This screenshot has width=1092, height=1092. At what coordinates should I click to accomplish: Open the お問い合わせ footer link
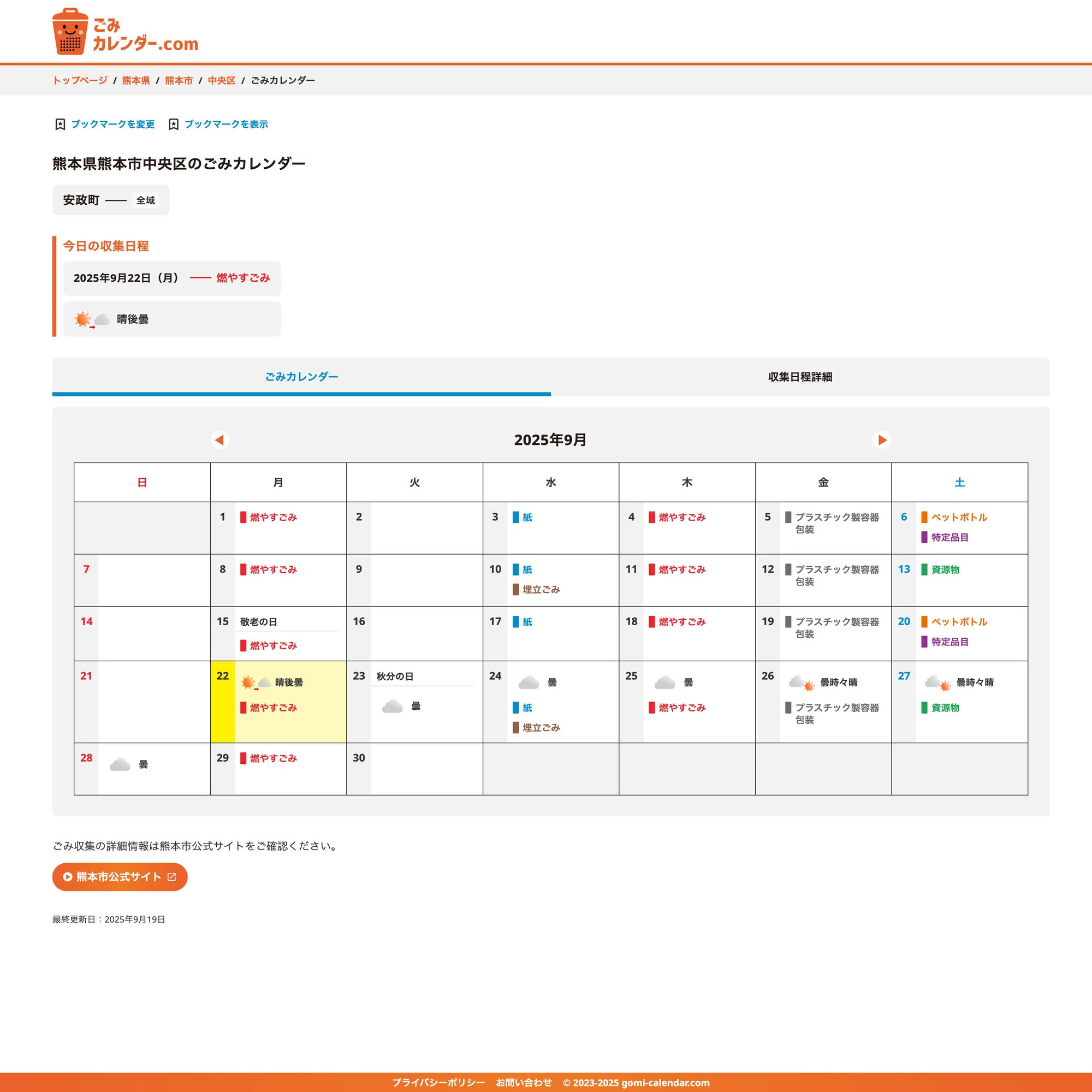click(x=524, y=1082)
